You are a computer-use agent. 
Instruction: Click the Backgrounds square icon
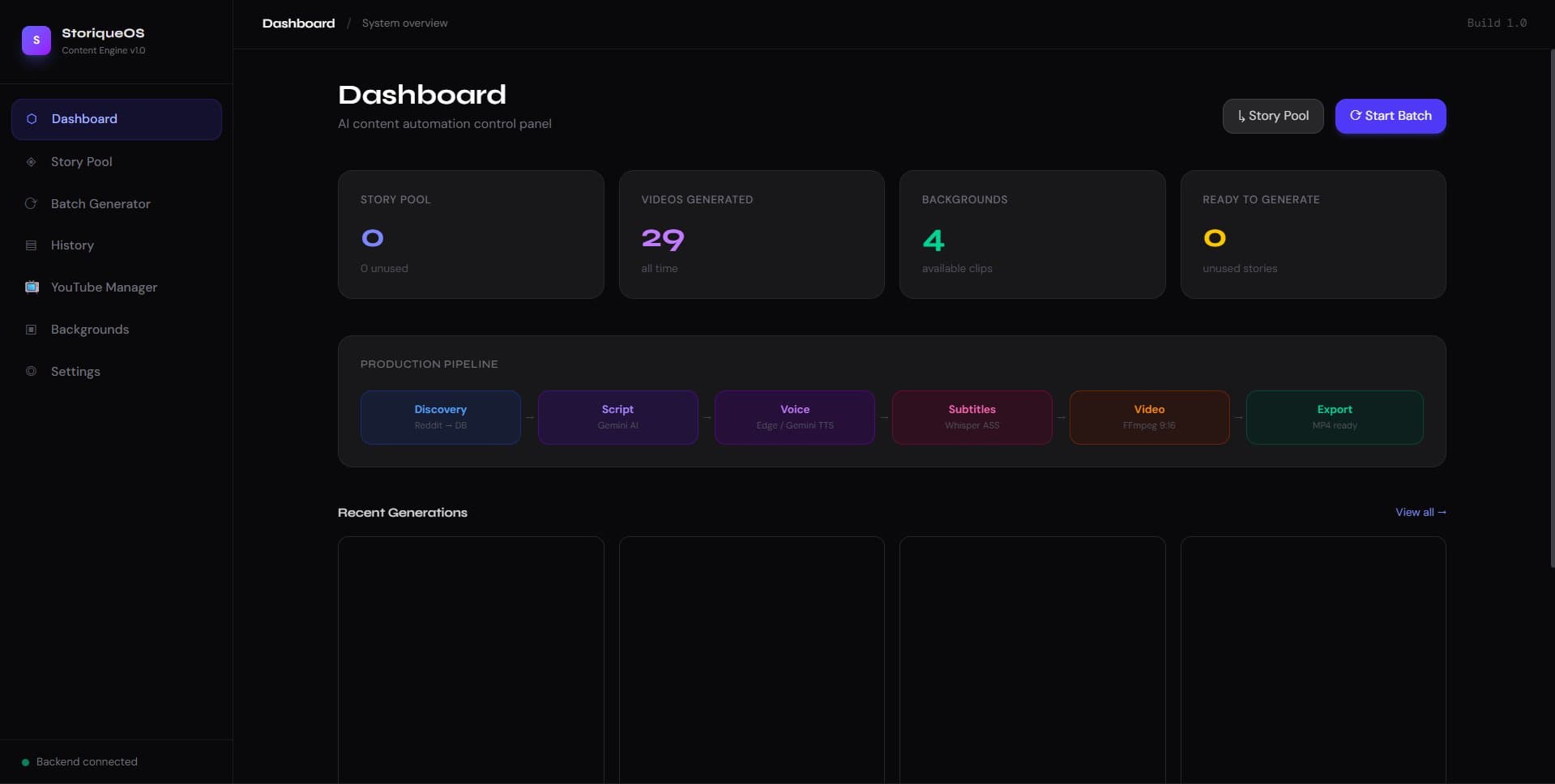(31, 330)
